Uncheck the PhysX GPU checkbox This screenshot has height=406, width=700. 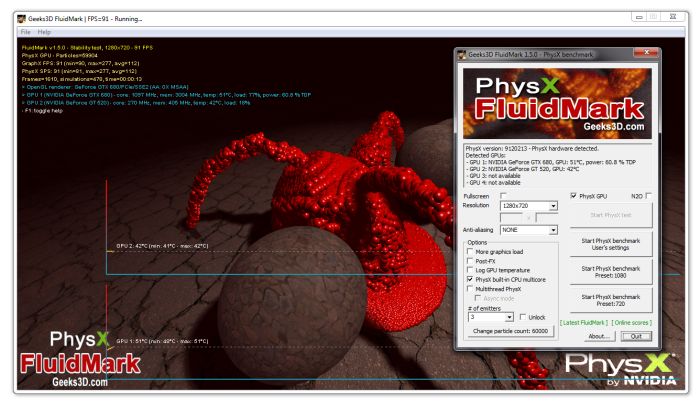click(x=573, y=196)
